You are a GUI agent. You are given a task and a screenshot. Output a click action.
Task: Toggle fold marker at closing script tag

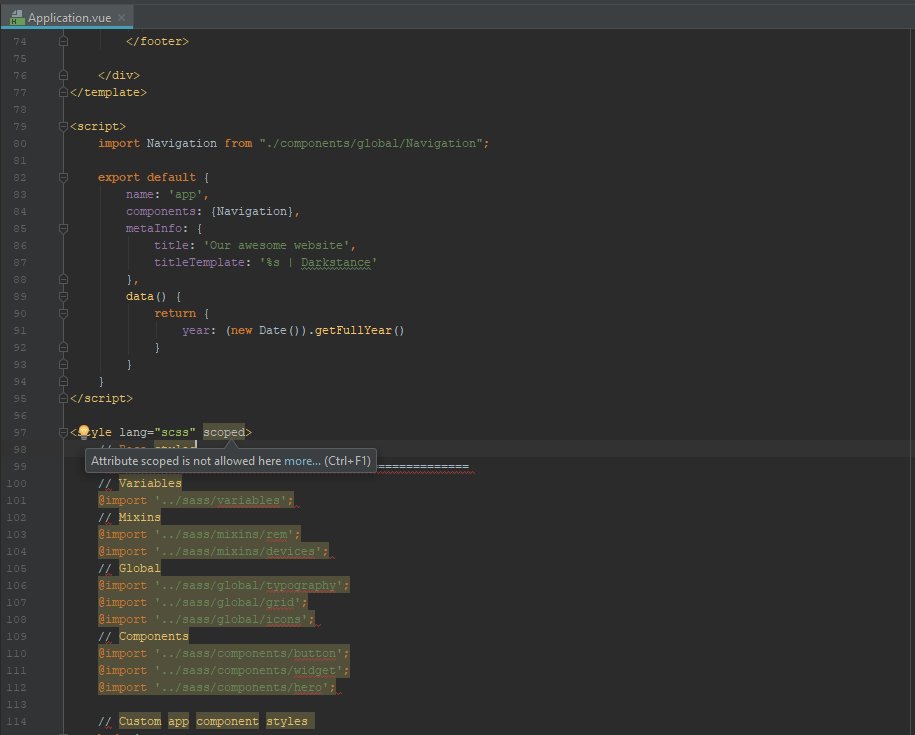pyautogui.click(x=64, y=398)
